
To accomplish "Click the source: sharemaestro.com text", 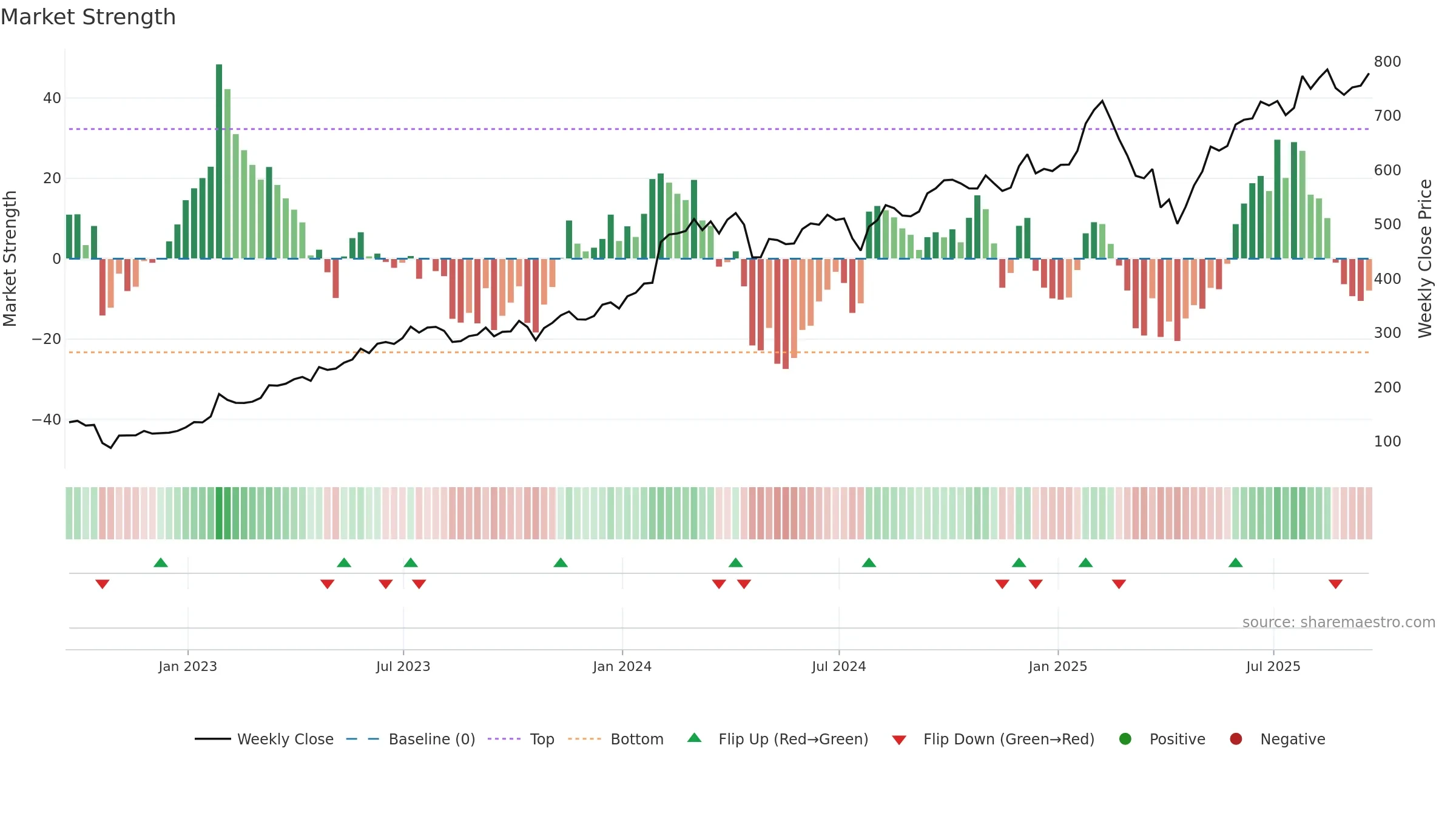I will [x=1339, y=622].
